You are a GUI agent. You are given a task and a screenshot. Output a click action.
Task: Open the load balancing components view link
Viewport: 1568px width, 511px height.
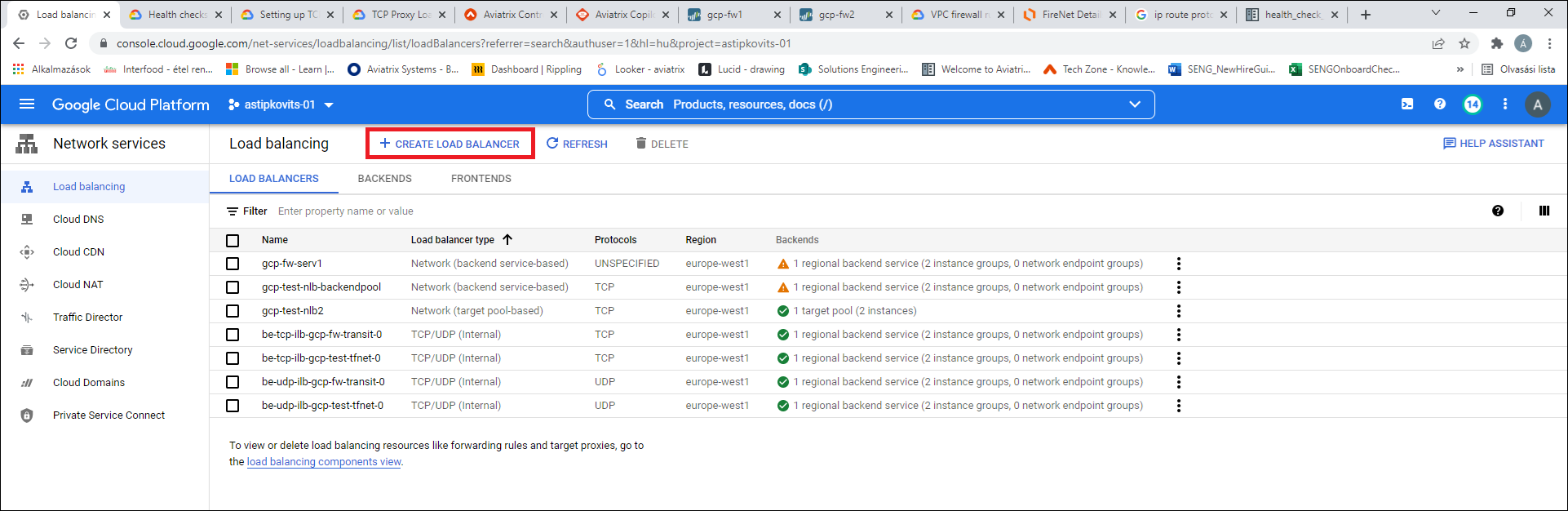pos(324,462)
